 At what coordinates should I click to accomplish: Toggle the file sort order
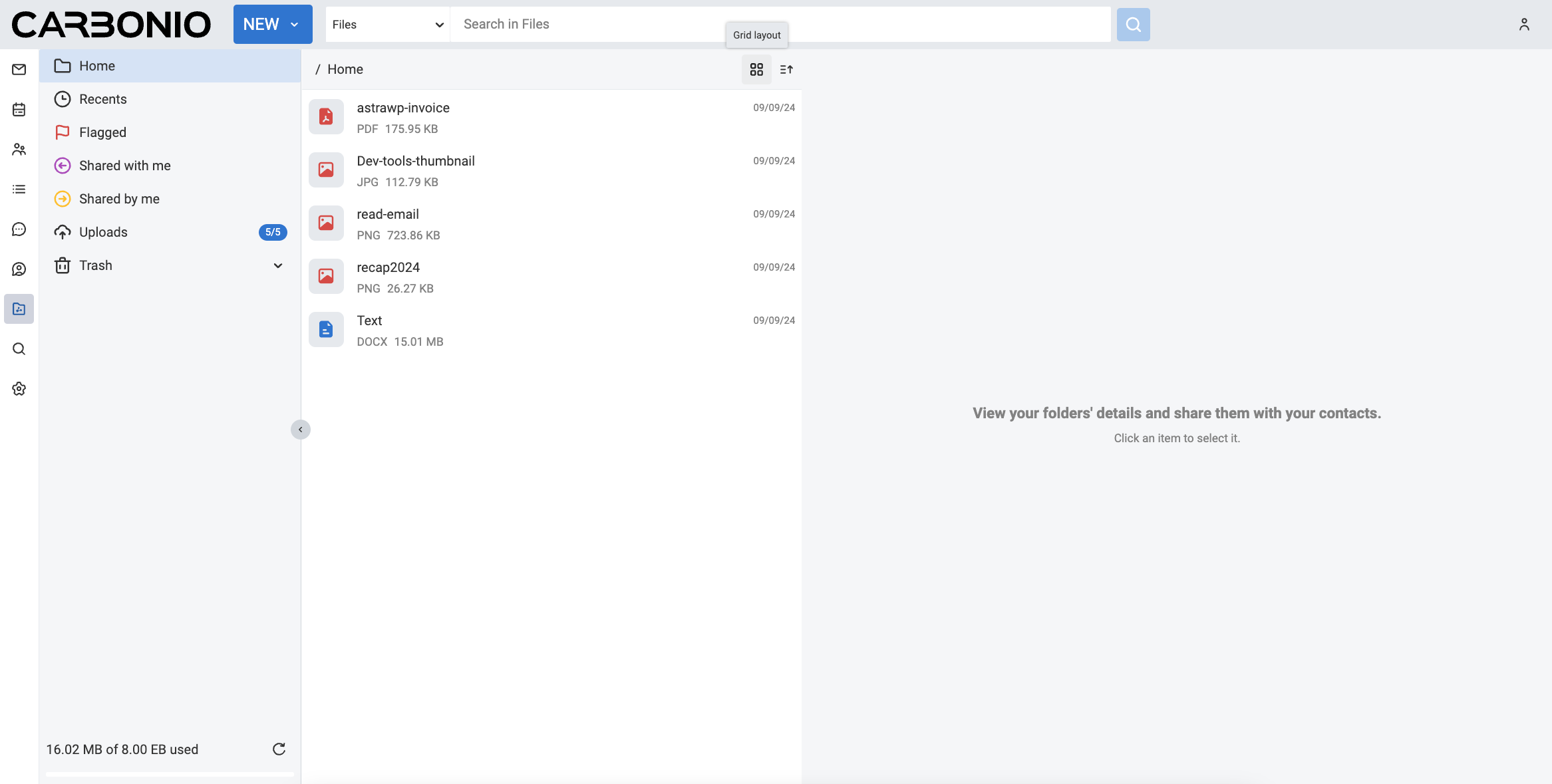point(786,70)
